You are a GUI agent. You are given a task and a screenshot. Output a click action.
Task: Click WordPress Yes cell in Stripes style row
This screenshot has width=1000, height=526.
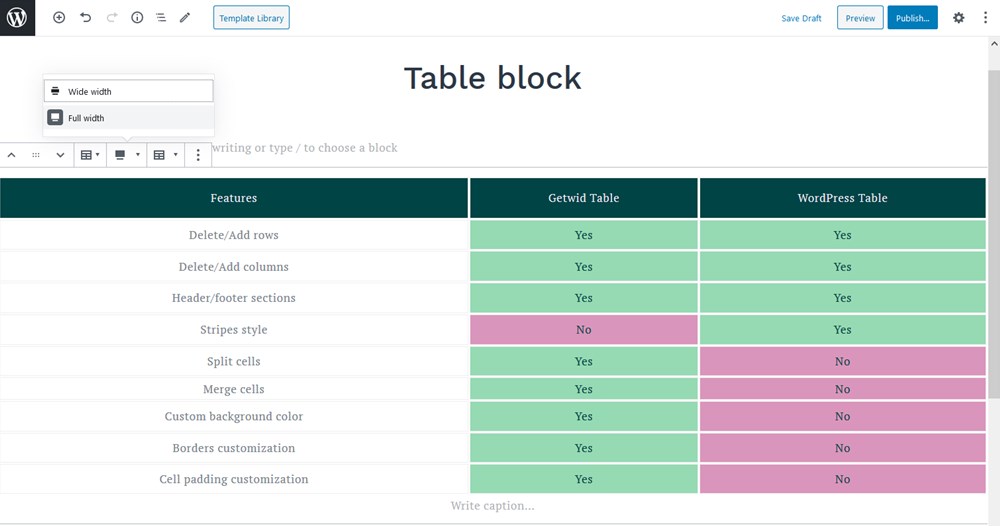pyautogui.click(x=842, y=330)
